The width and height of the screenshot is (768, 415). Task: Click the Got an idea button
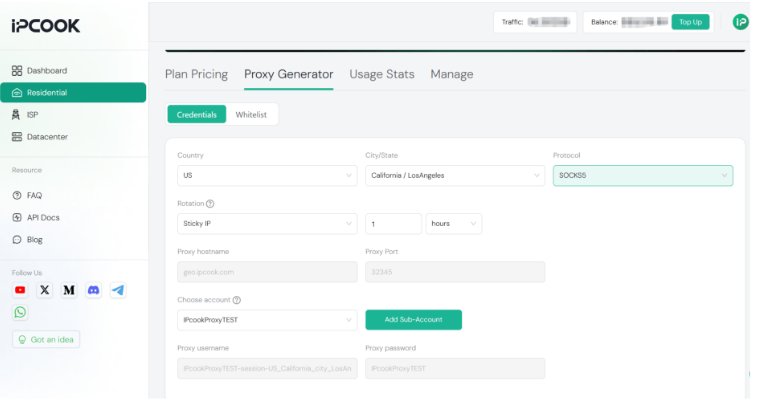point(46,340)
